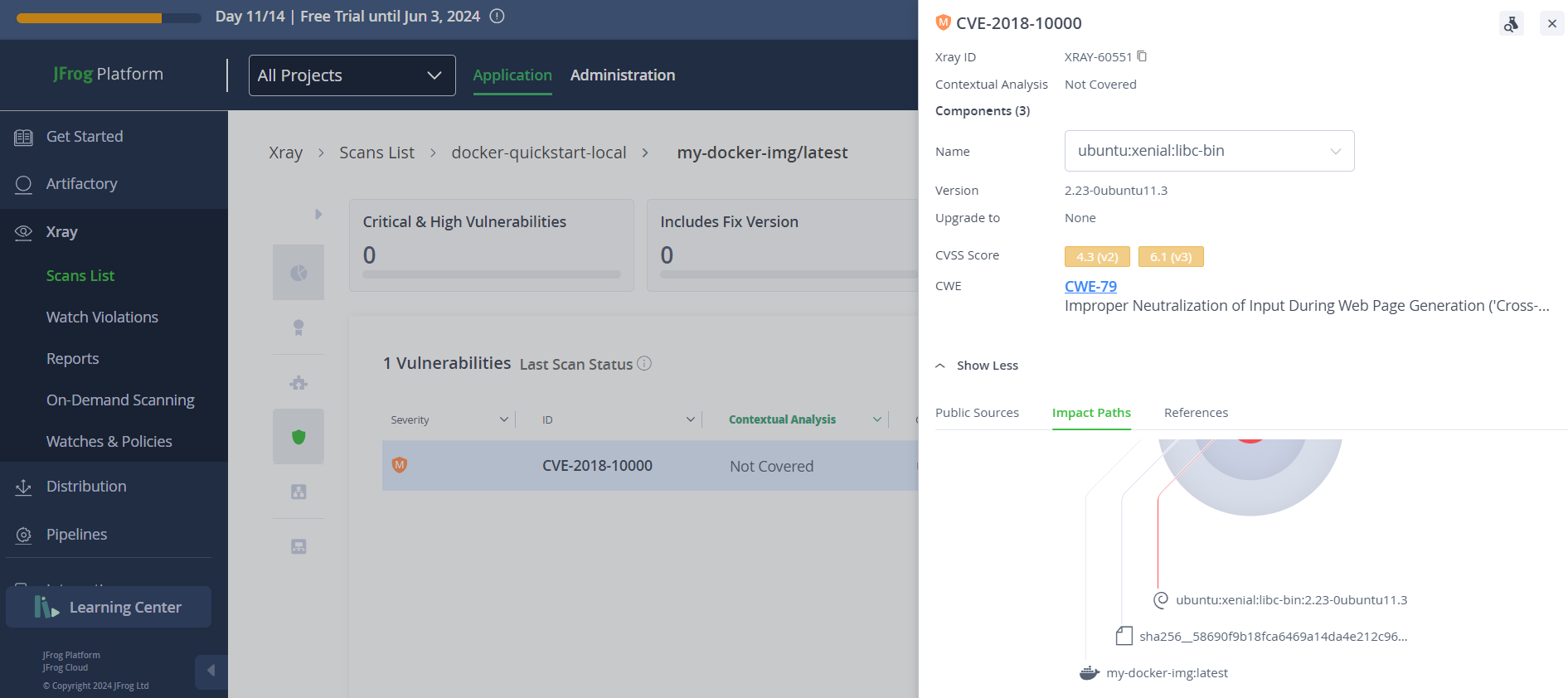Click ubuntu:xenial:libc-bin:2.23-0ubuntu11.3 path label
This screenshot has width=1568, height=698.
point(1291,600)
